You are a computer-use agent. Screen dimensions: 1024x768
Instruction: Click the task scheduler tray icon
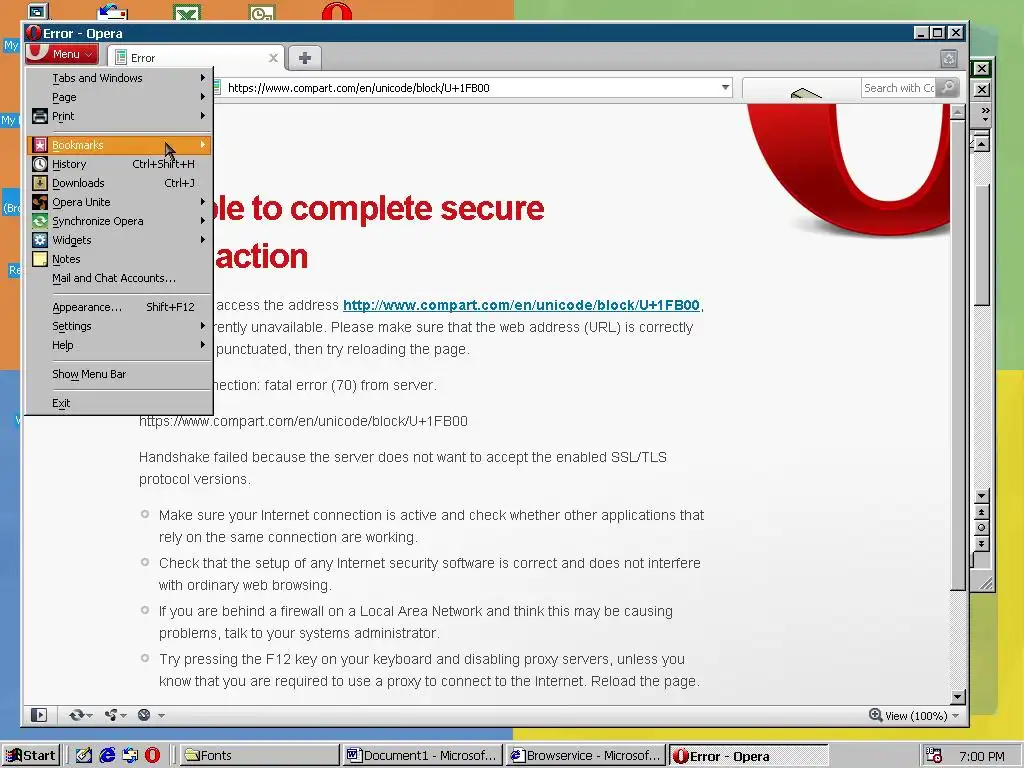pyautogui.click(x=935, y=756)
